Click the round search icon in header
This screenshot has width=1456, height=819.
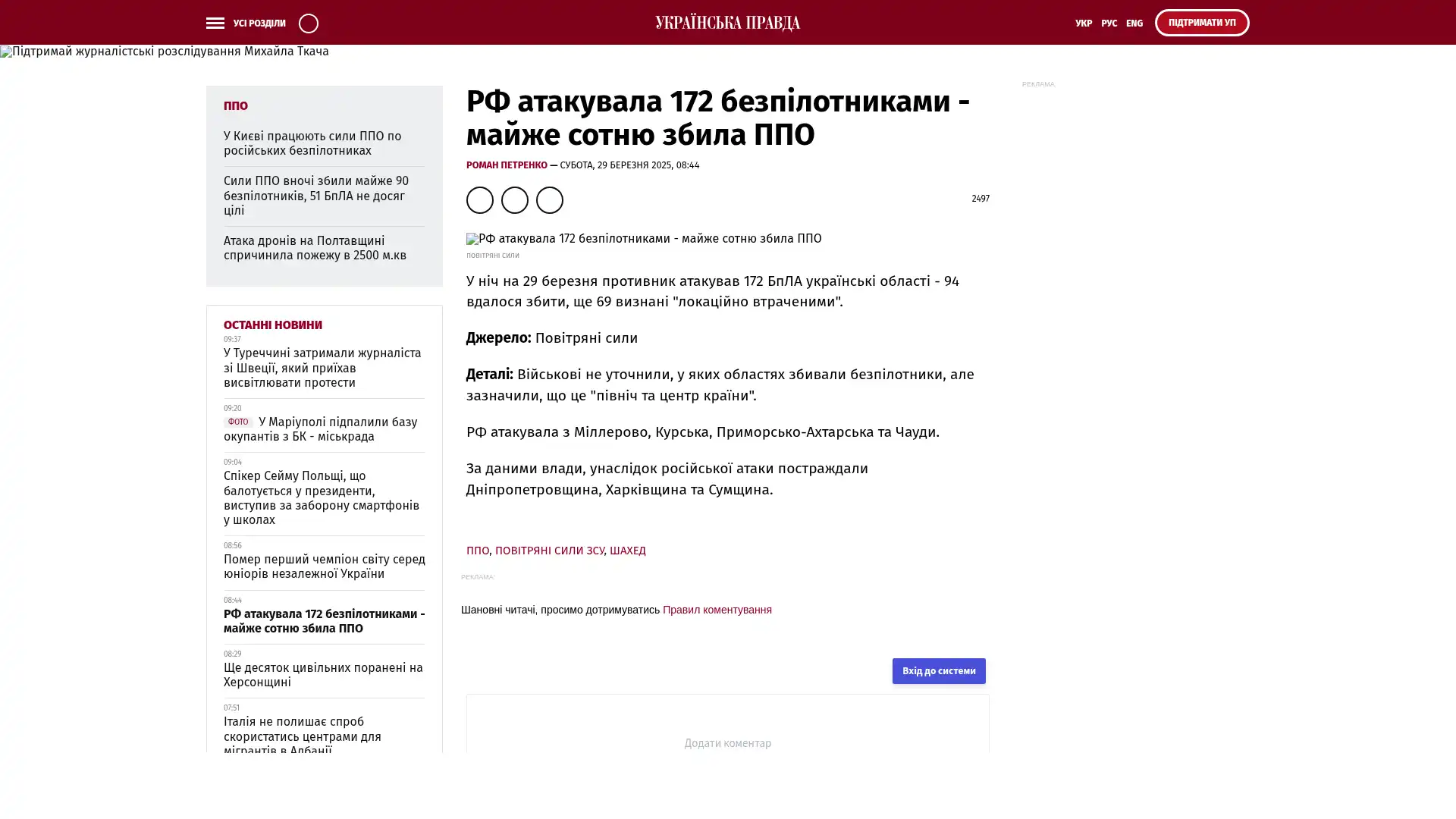point(308,24)
